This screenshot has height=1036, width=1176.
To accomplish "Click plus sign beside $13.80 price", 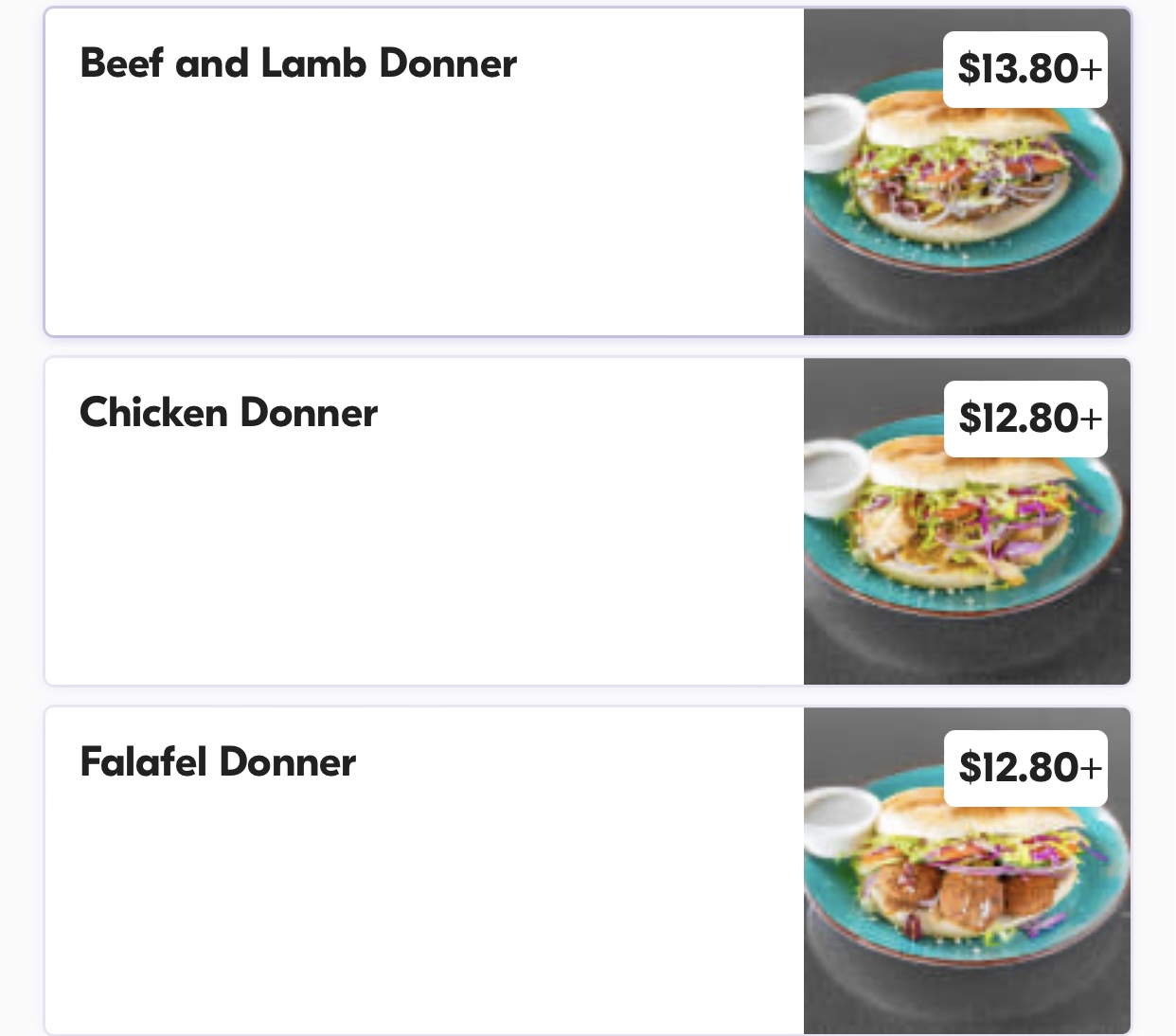I will coord(1092,69).
